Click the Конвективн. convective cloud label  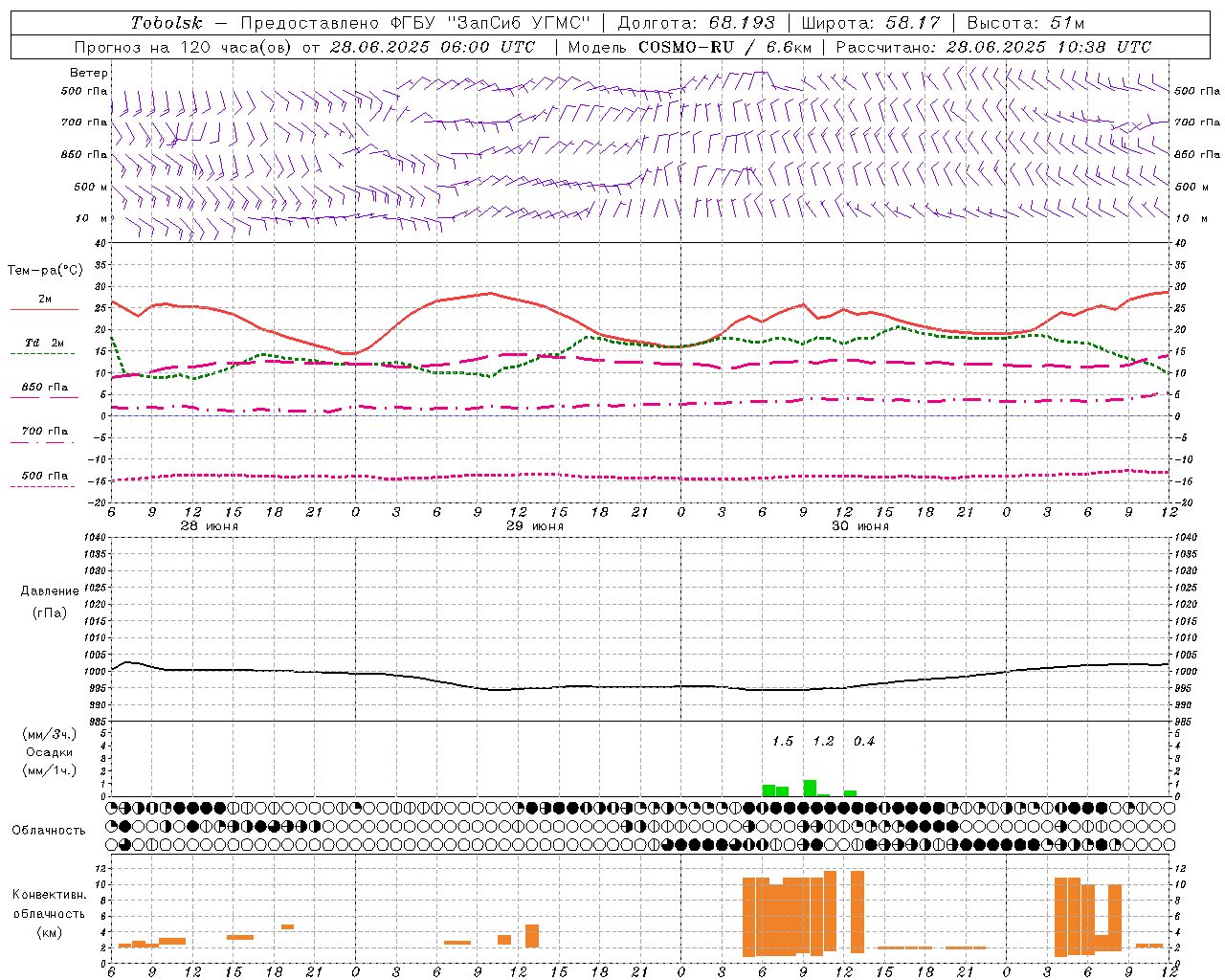coord(49,895)
